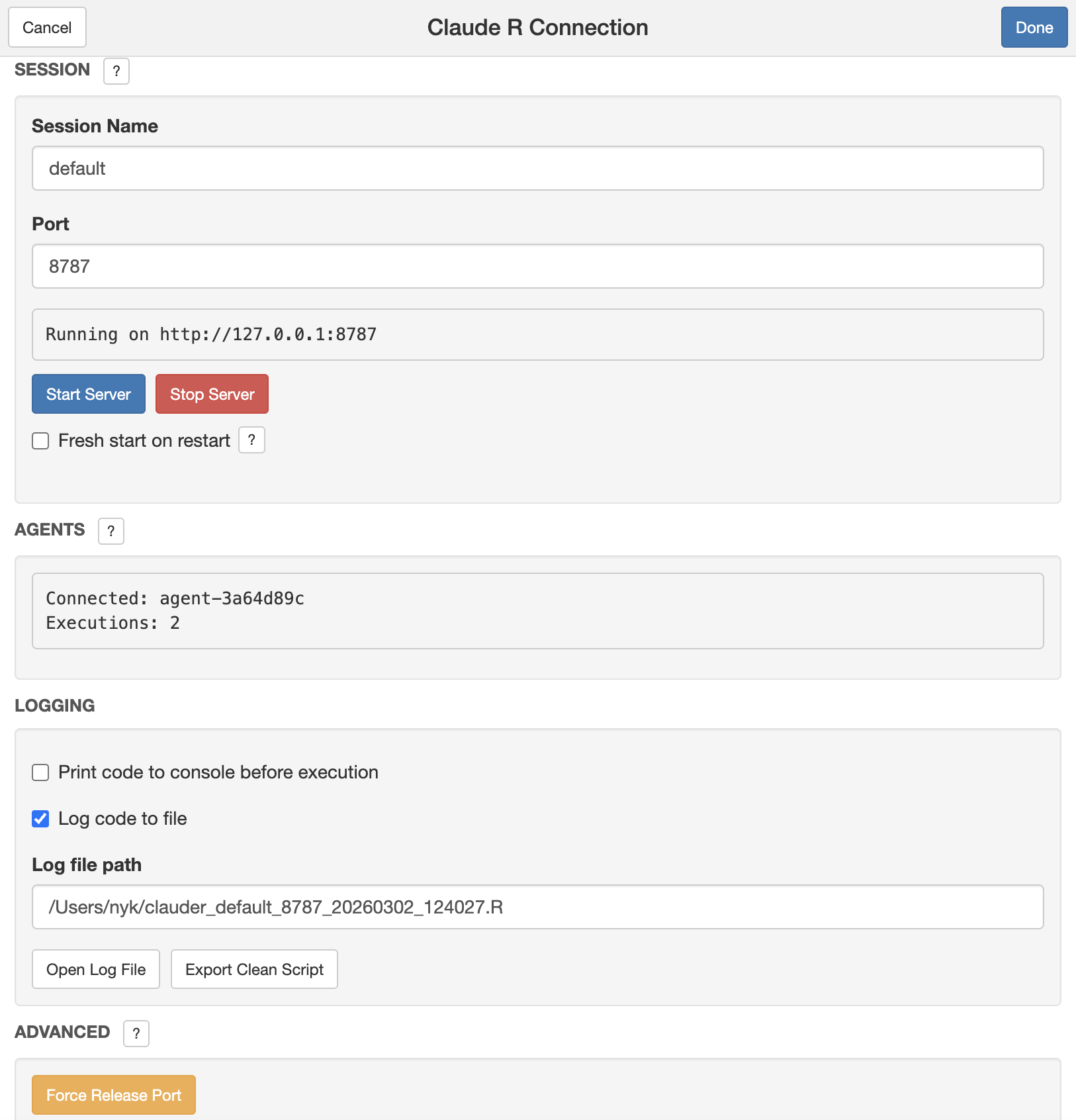Click the Start Server button

[88, 394]
